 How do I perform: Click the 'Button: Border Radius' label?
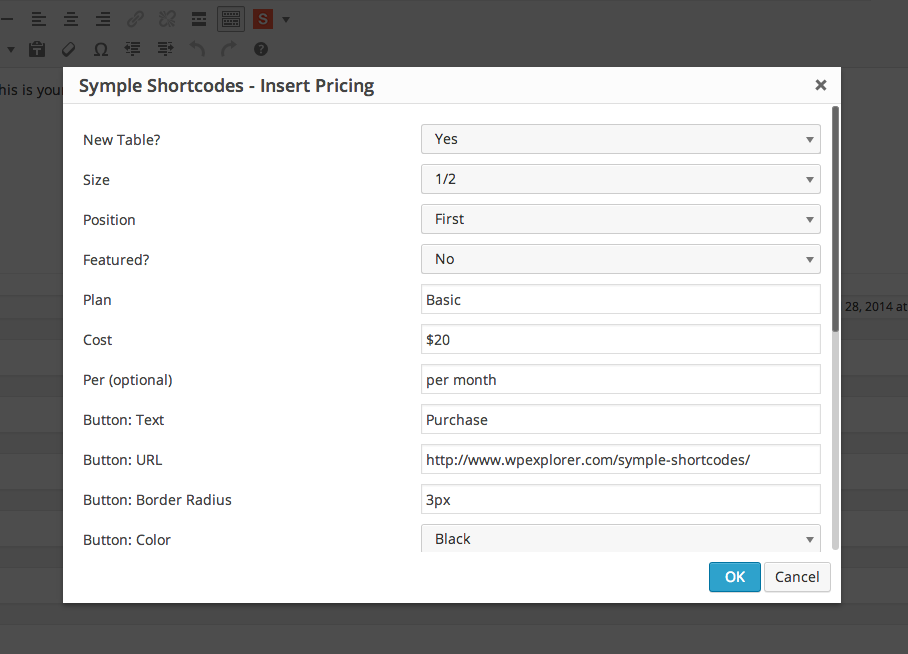(157, 500)
